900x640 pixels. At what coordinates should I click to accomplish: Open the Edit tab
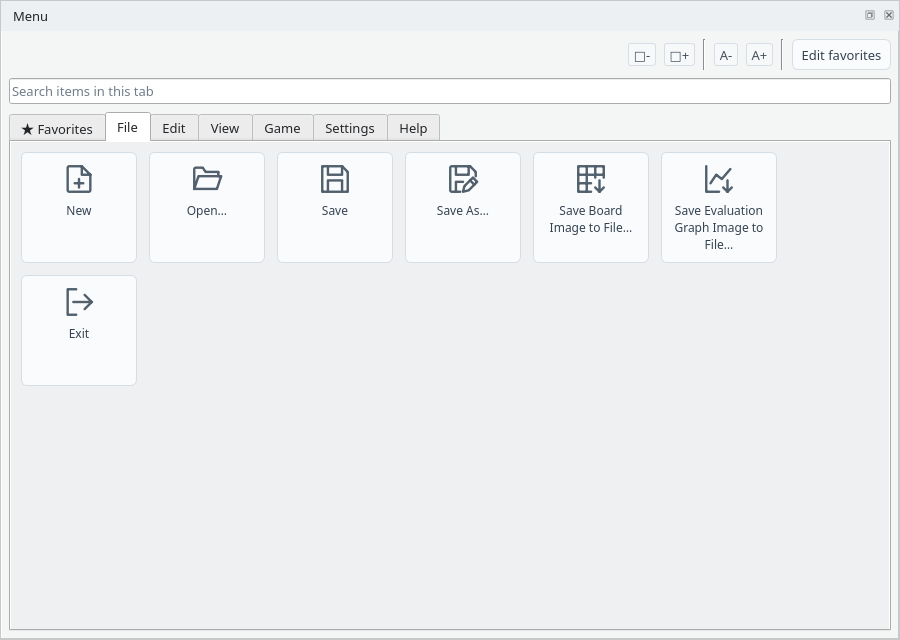[174, 128]
